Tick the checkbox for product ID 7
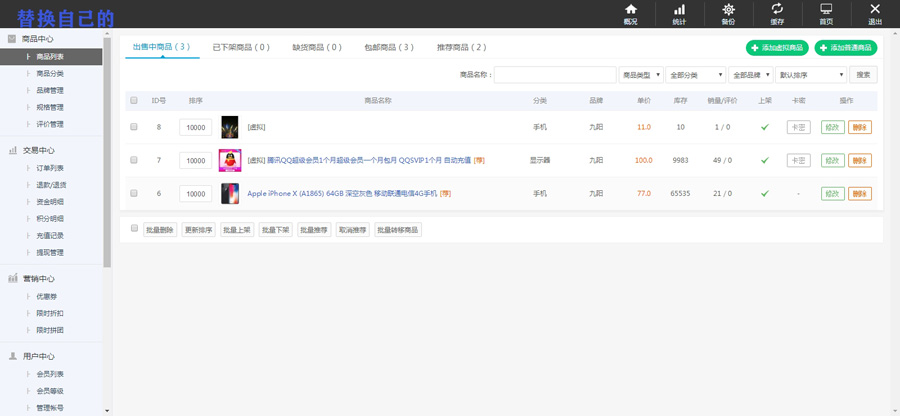The width and height of the screenshot is (900, 416). point(134,160)
